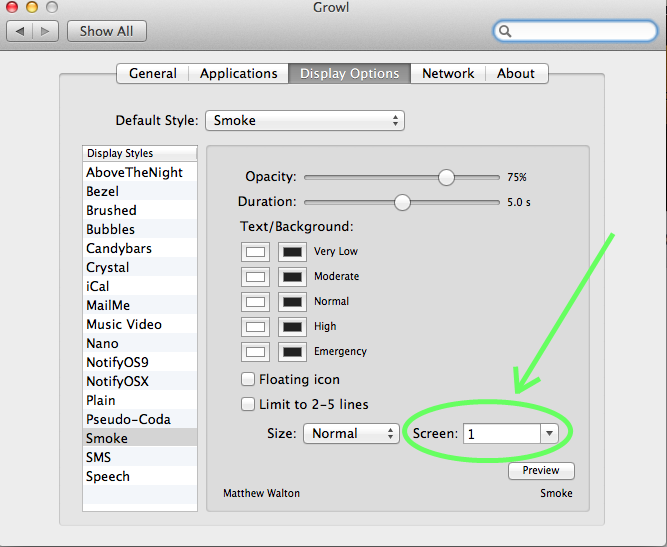Image resolution: width=667 pixels, height=547 pixels.
Task: Select NotifyOS9 display style
Action: [x=140, y=362]
